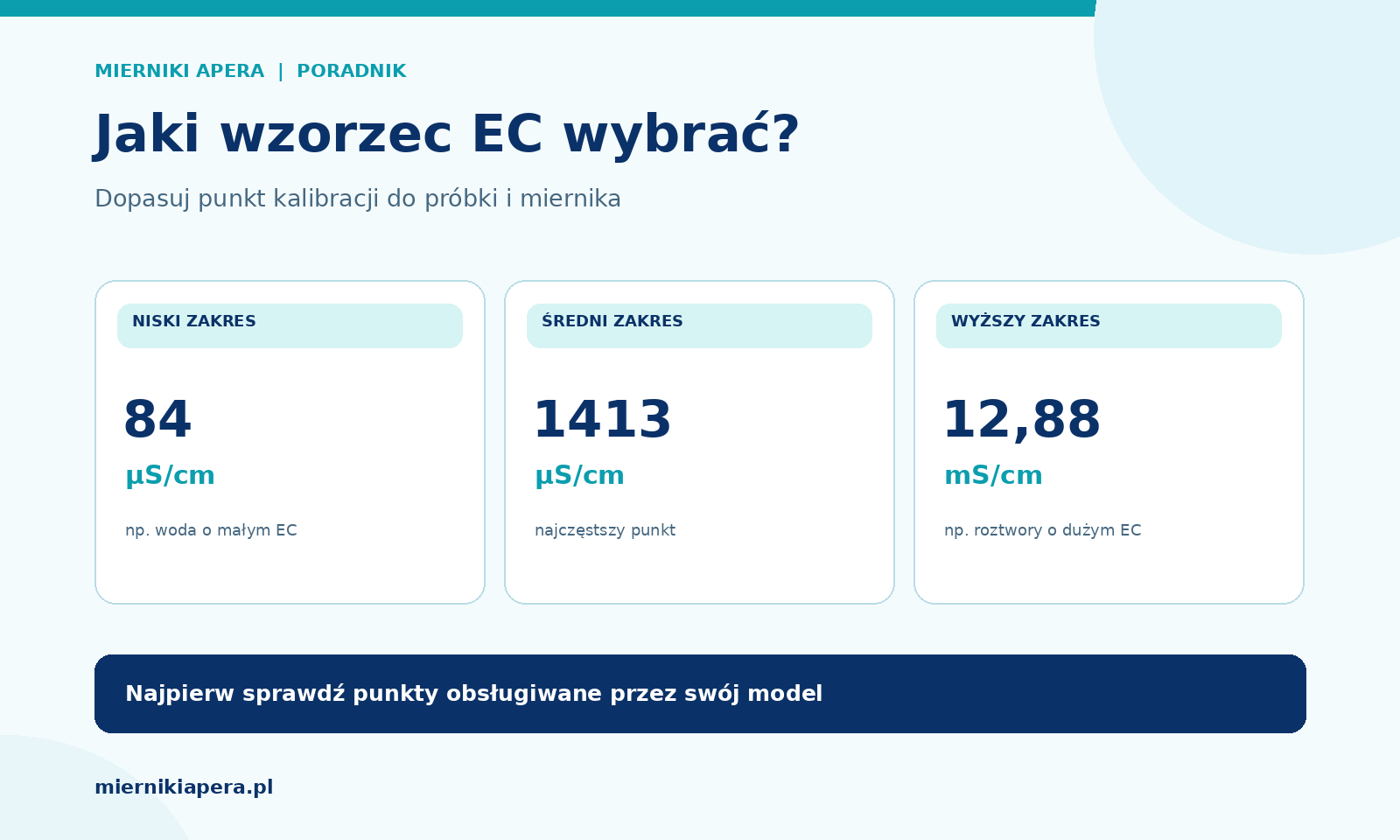Click the 'µS/cm' unit under 84
The width and height of the screenshot is (1400, 840).
[x=170, y=476]
